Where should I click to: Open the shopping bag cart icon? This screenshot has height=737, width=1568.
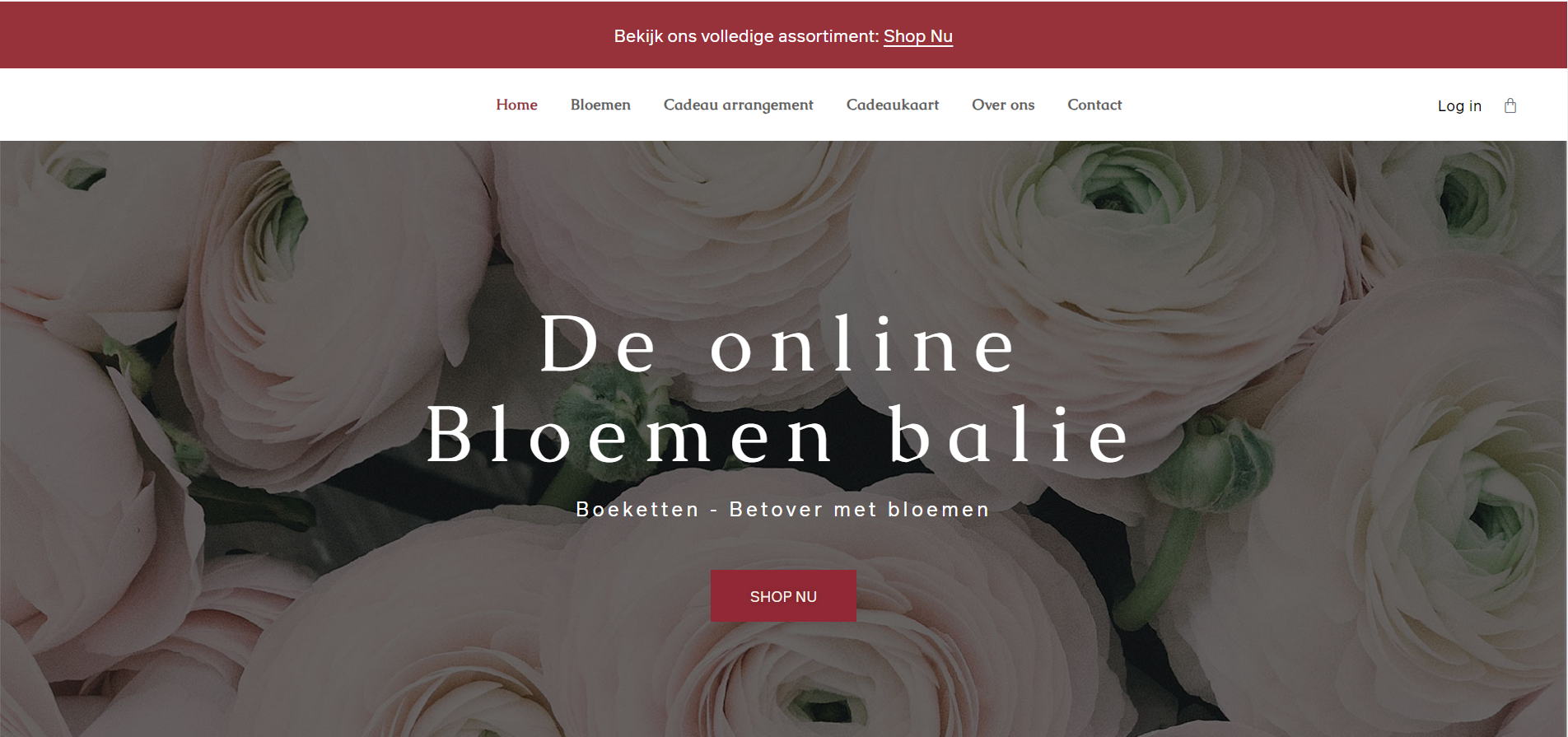pos(1510,105)
